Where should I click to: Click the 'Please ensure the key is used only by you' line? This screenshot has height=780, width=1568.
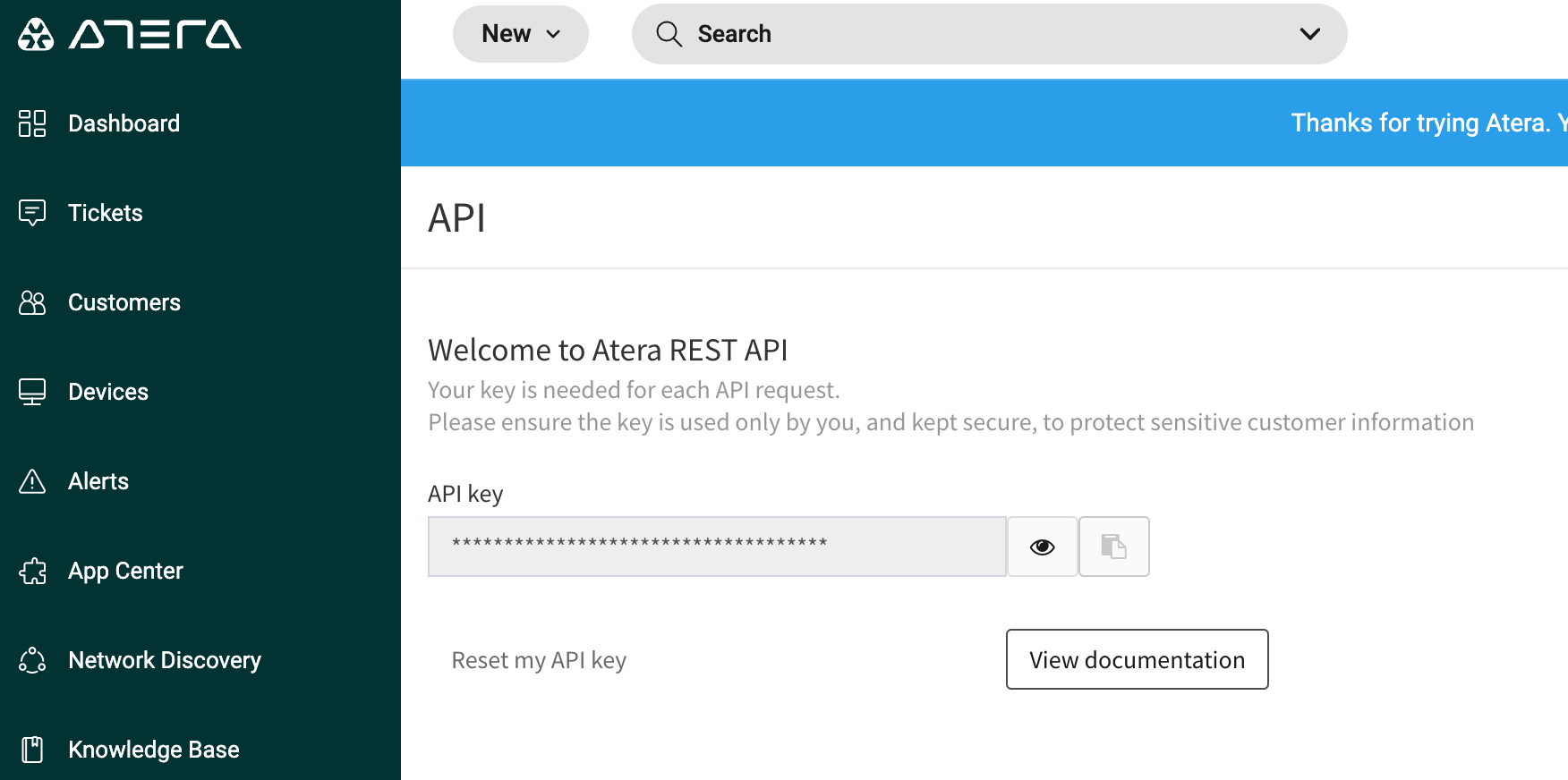click(x=951, y=422)
